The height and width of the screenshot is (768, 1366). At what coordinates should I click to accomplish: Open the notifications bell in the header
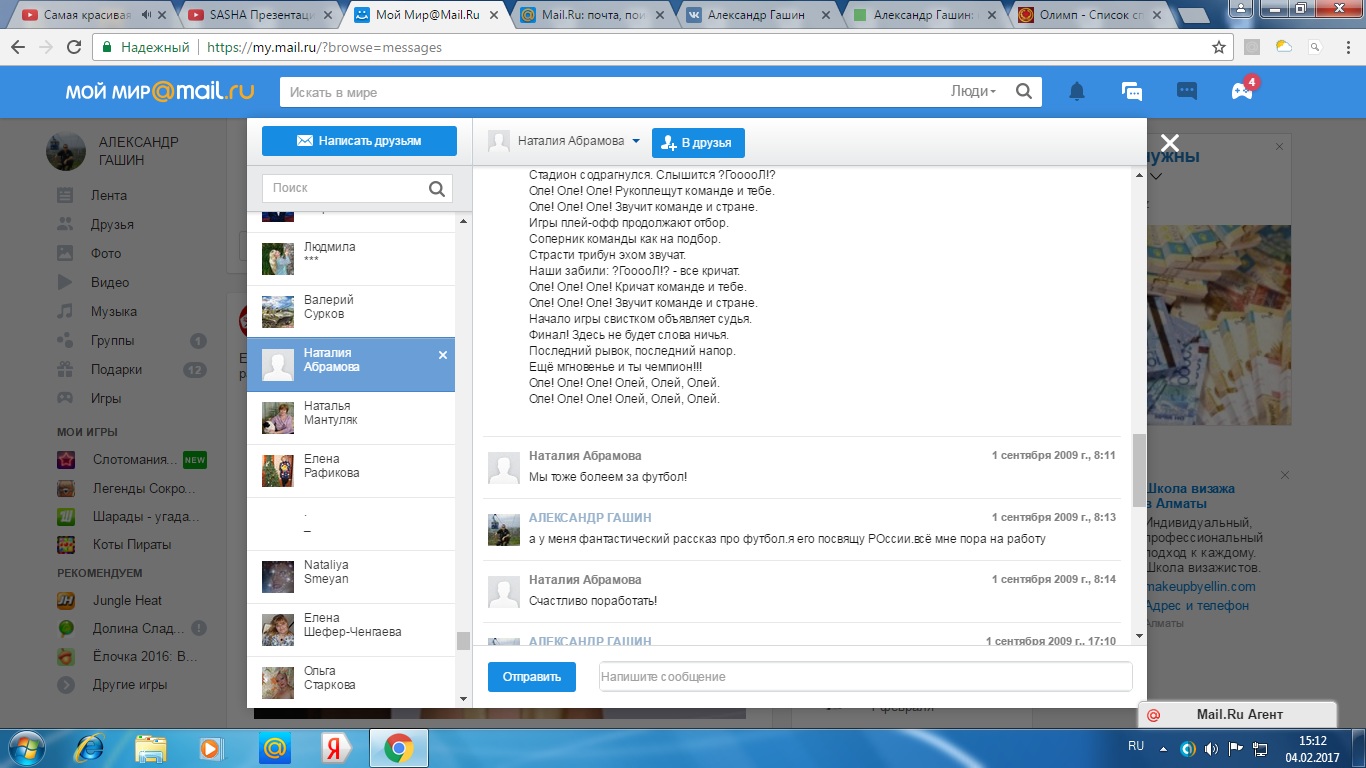pyautogui.click(x=1077, y=92)
